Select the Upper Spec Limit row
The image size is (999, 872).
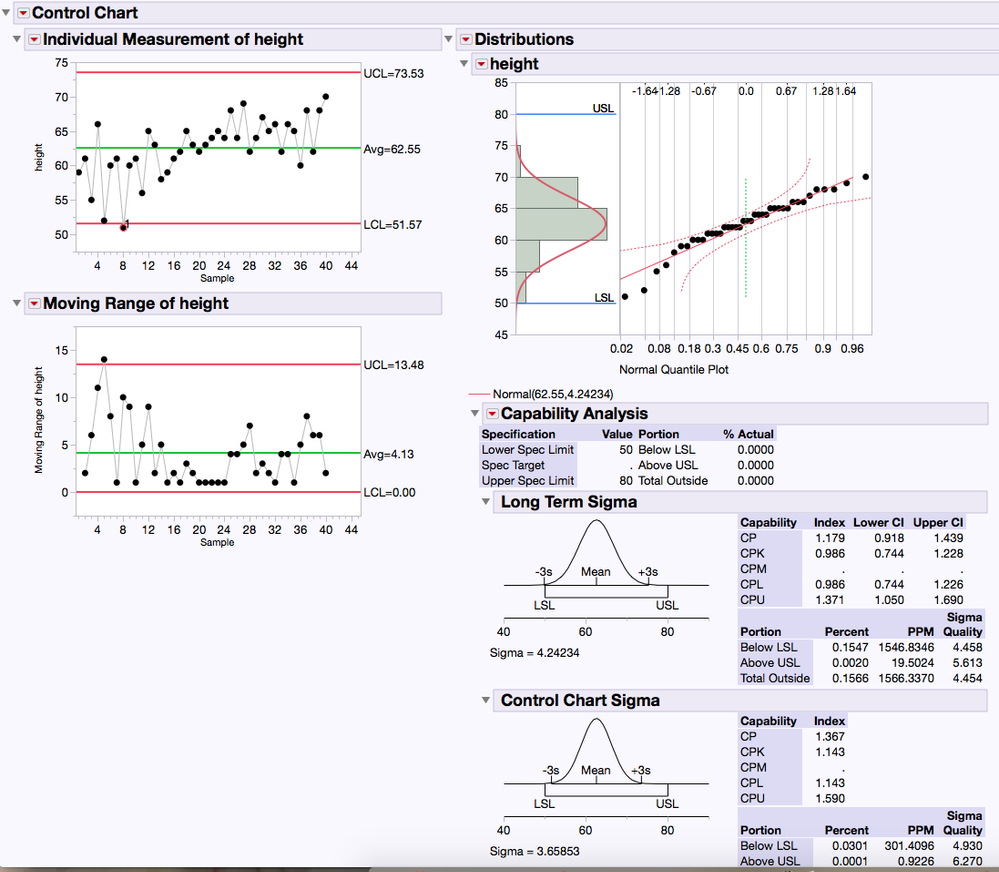tap(628, 481)
